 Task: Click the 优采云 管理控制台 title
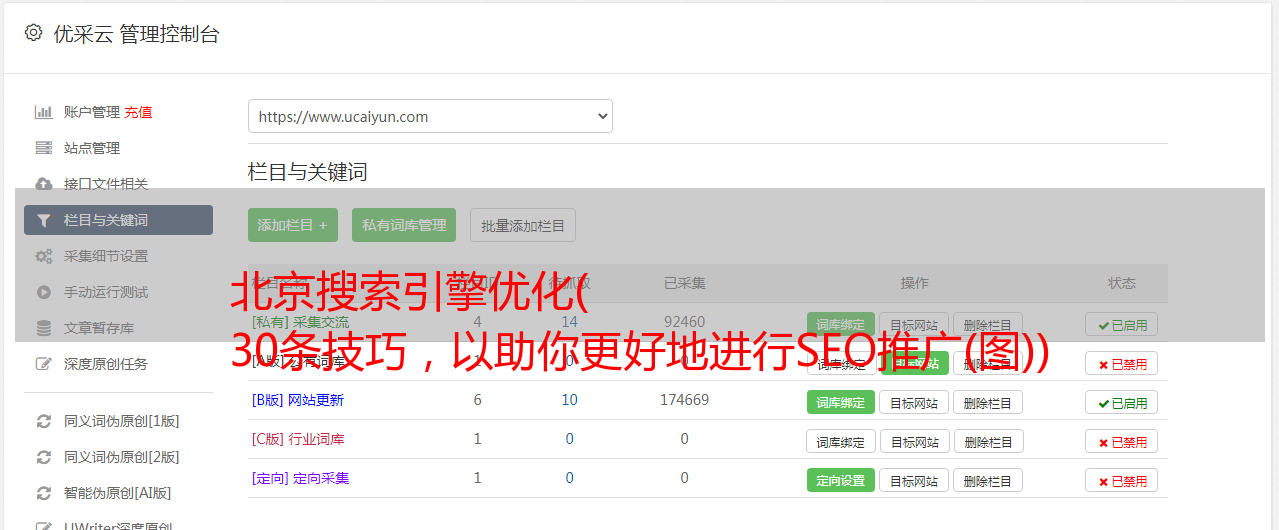137,34
